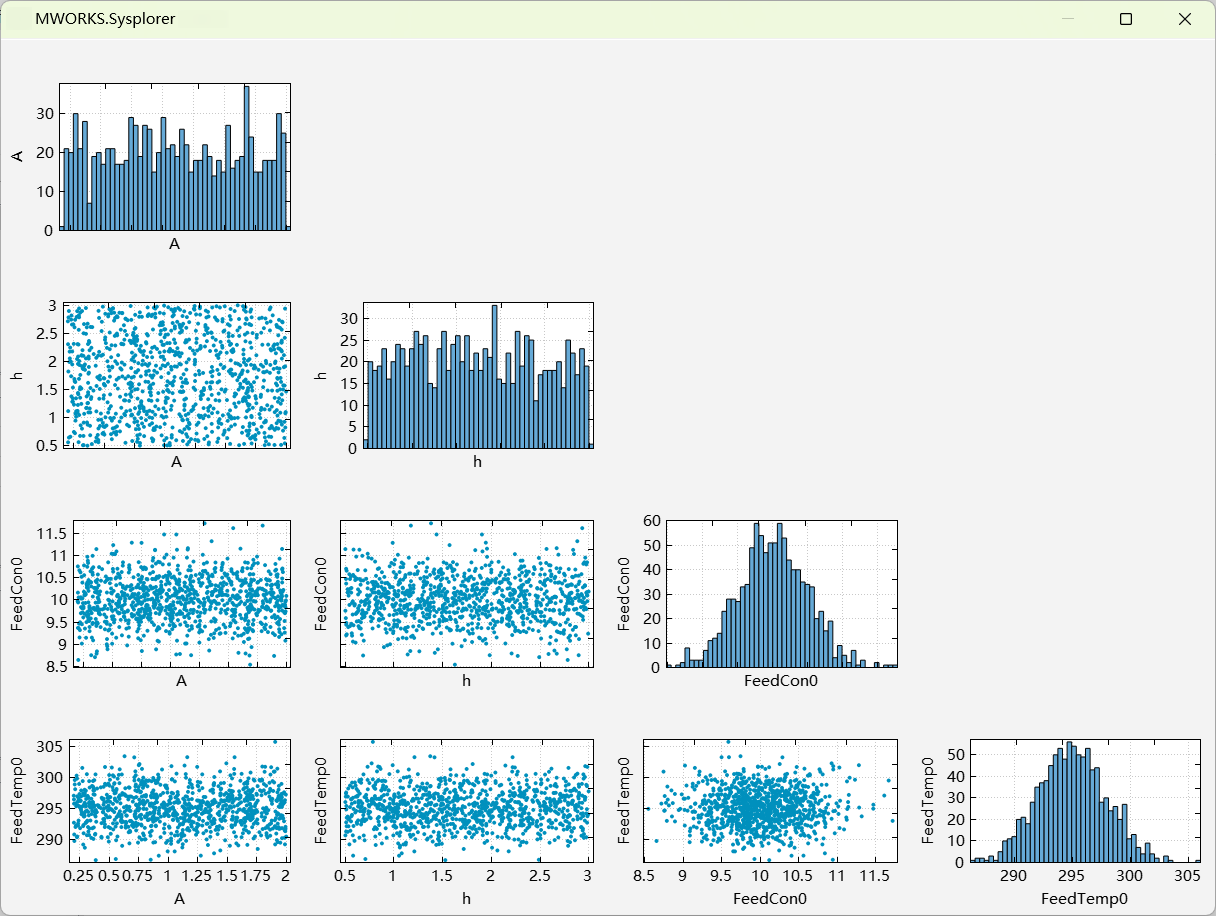This screenshot has height=916, width=1216.
Task: Click the FeedTemp0 y-axis label of FeedTemp0 histogram
Action: click(x=929, y=800)
